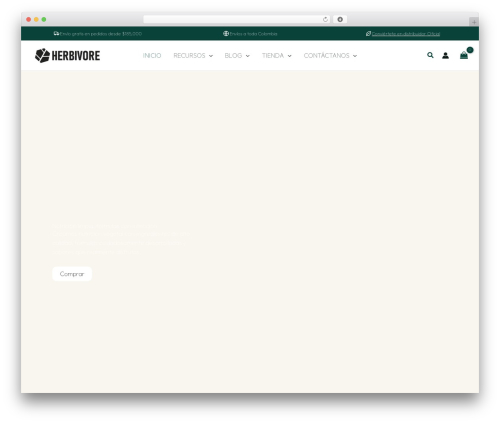
Task: Open a new browser tab with plus icon
Action: [x=474, y=22]
